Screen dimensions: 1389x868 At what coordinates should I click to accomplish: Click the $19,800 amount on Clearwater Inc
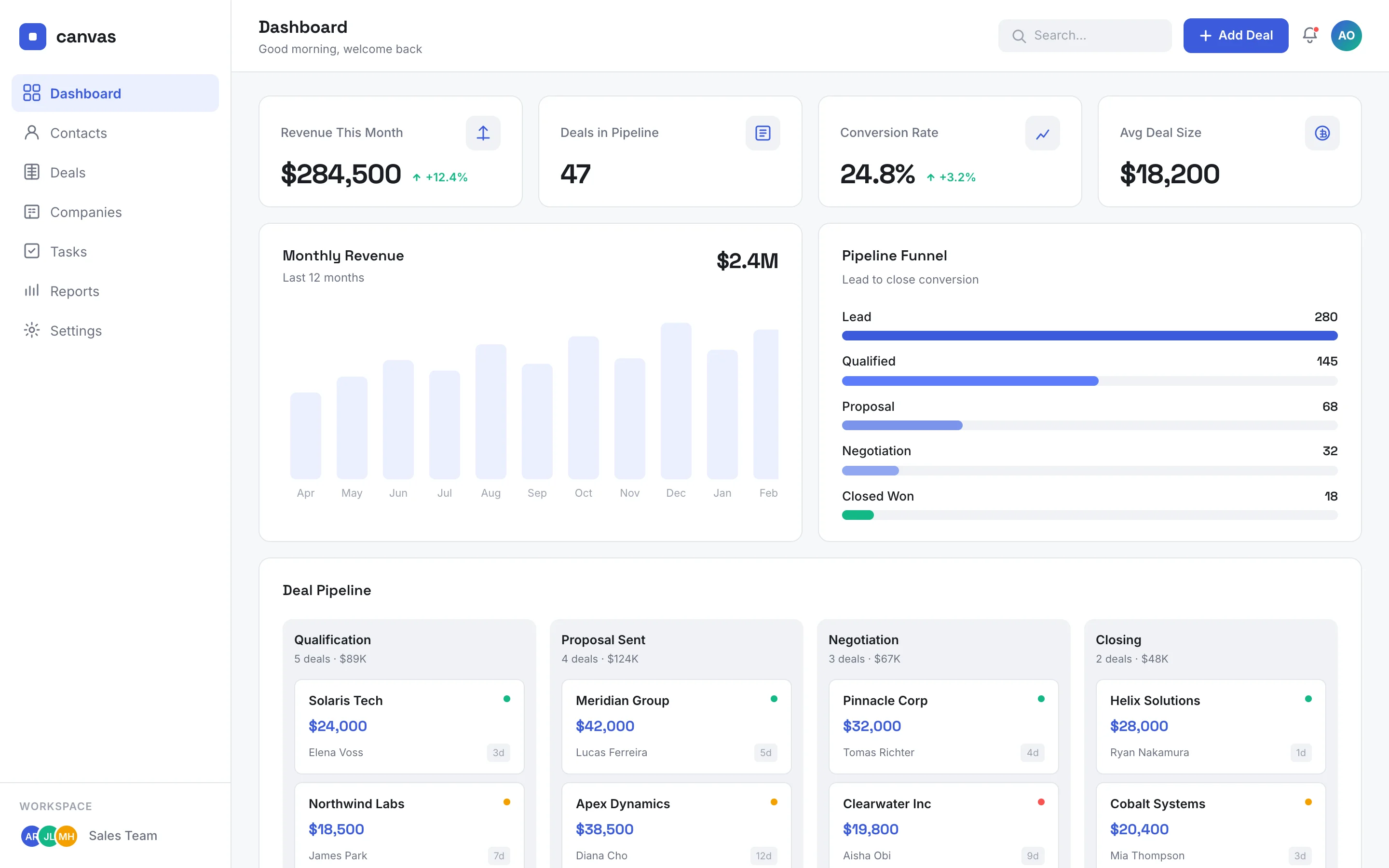871,829
